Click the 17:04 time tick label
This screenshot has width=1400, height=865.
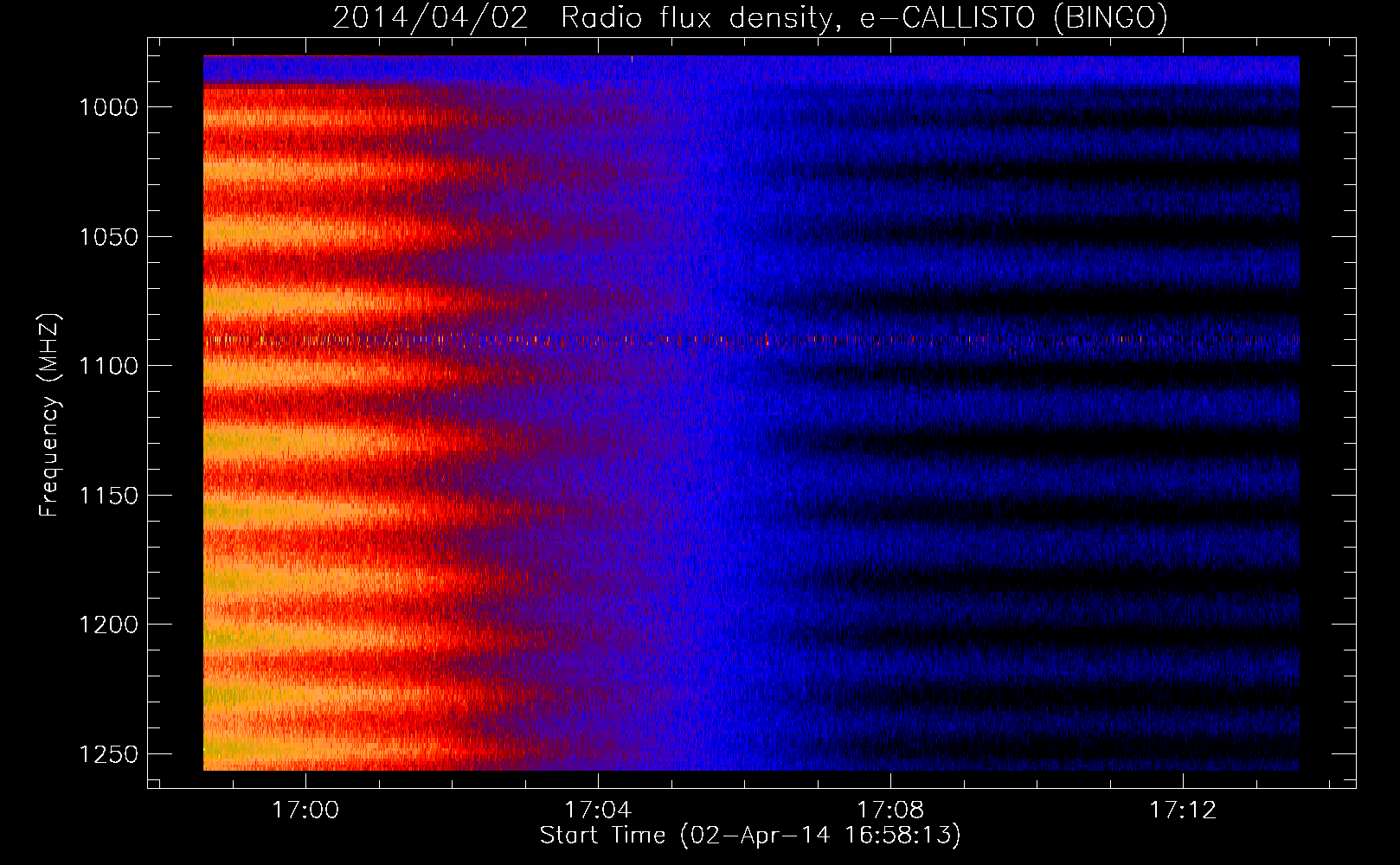(x=598, y=811)
